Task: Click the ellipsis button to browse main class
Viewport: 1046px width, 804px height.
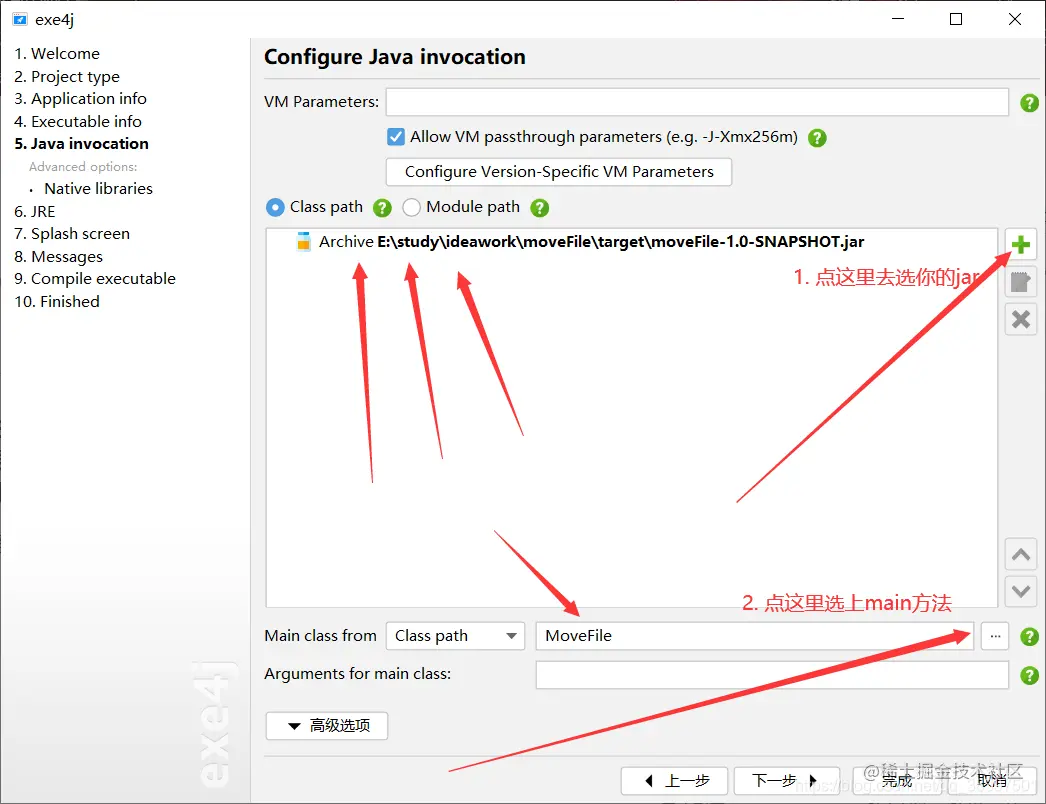Action: [x=995, y=636]
